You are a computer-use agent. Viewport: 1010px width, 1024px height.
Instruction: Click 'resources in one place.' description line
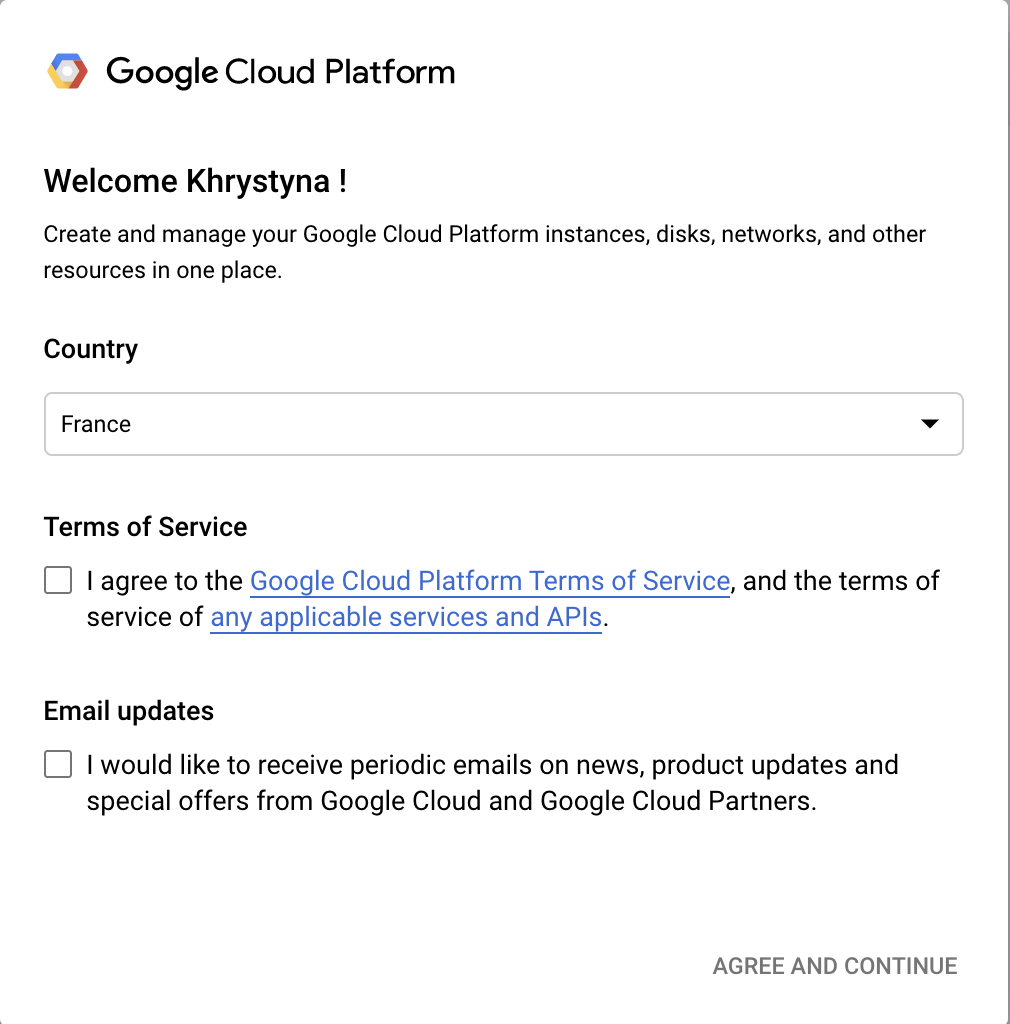[162, 270]
